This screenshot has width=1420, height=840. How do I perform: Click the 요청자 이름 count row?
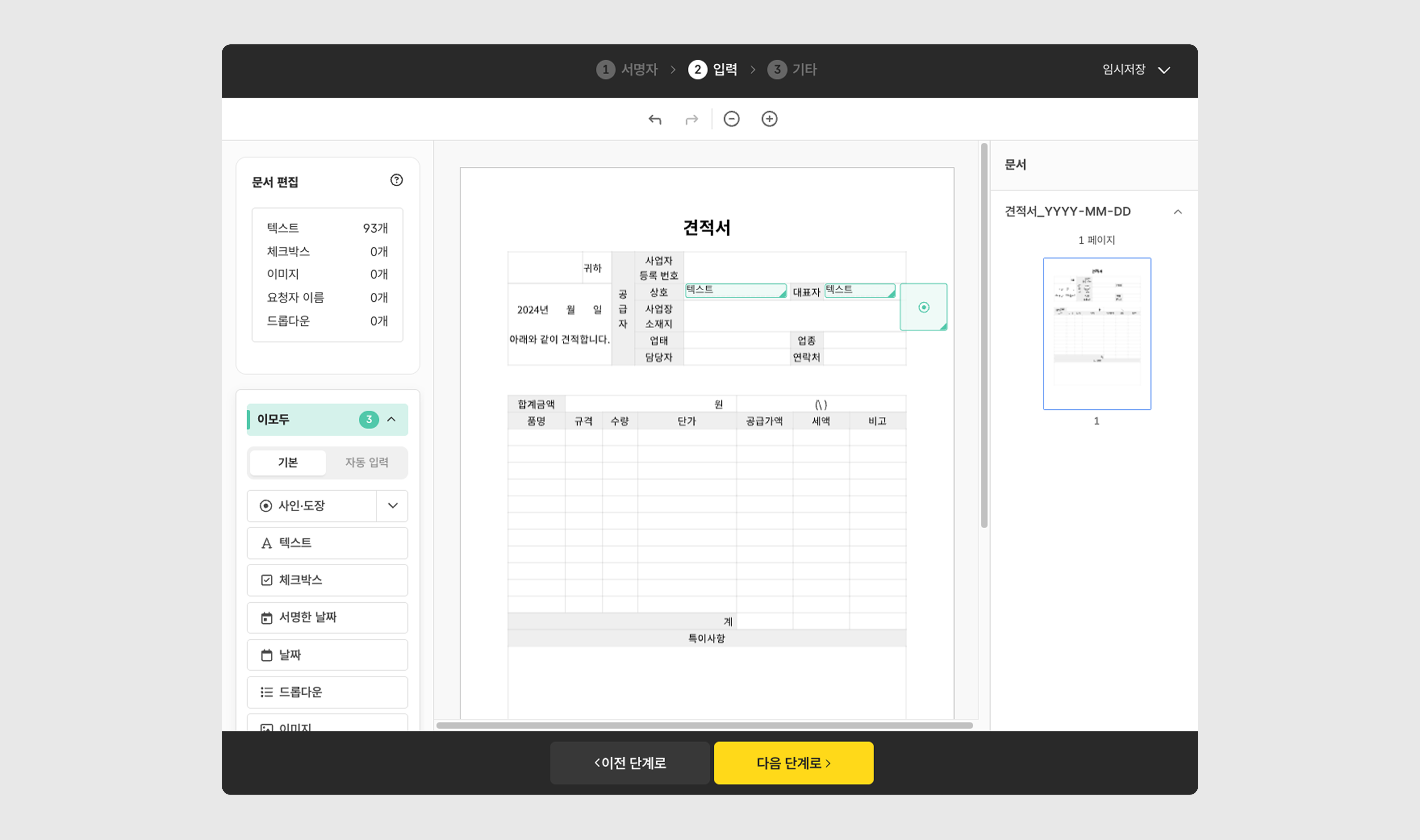(327, 297)
